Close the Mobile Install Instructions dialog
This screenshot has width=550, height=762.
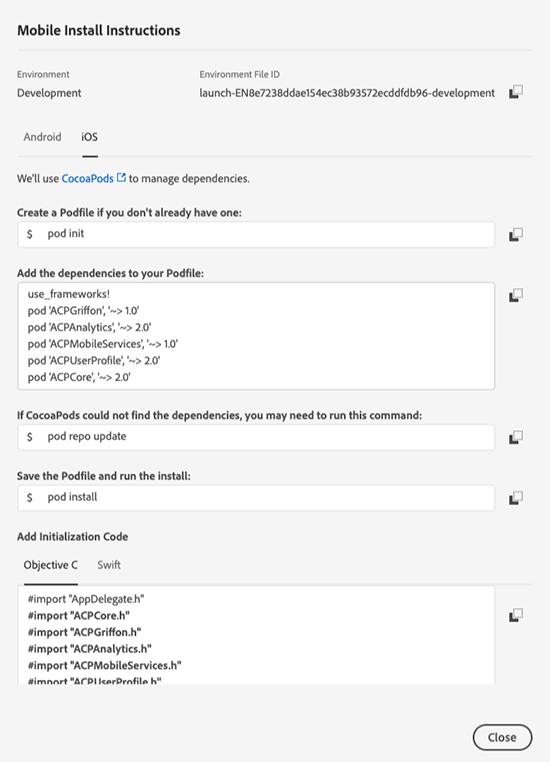tap(502, 737)
